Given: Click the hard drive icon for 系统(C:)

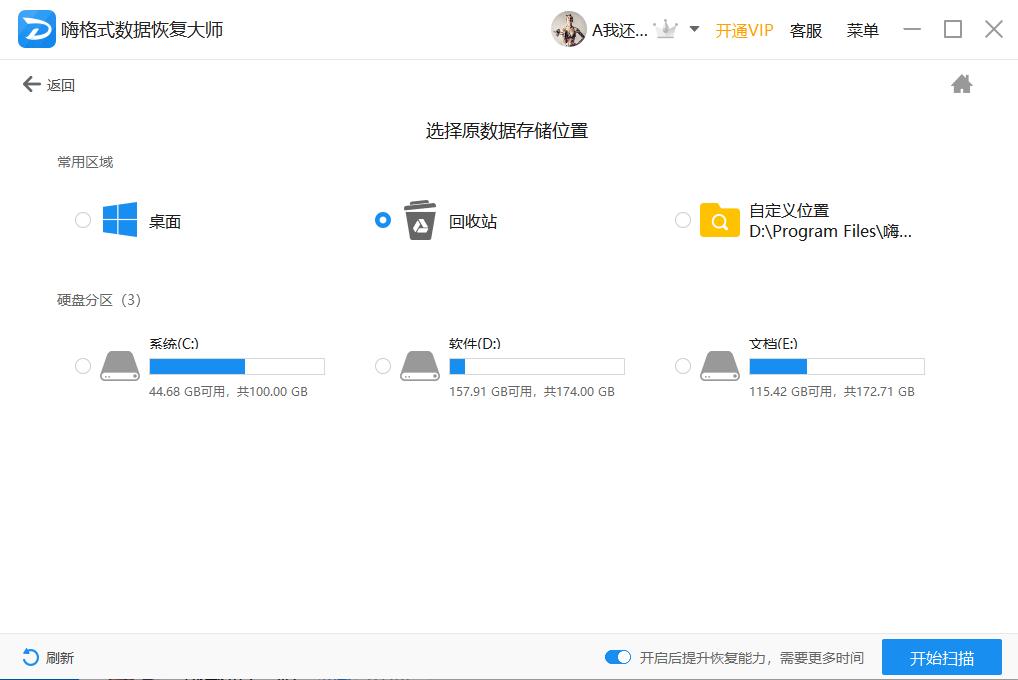Looking at the screenshot, I should pyautogui.click(x=120, y=365).
